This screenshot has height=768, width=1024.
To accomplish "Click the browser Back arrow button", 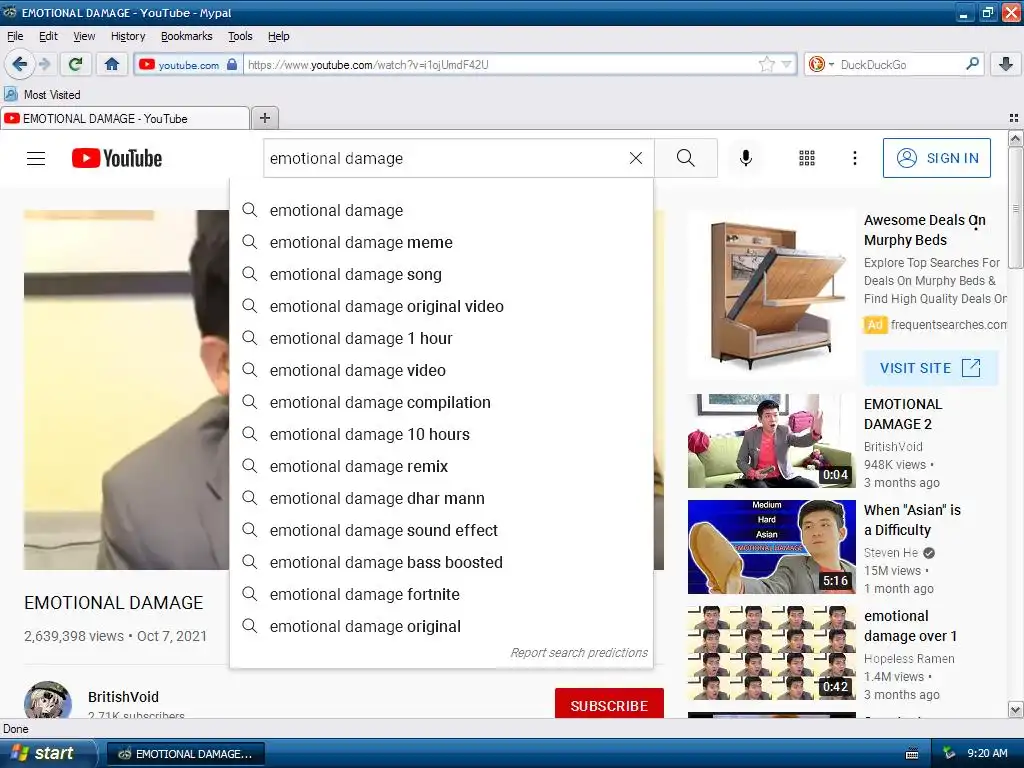I will [20, 64].
